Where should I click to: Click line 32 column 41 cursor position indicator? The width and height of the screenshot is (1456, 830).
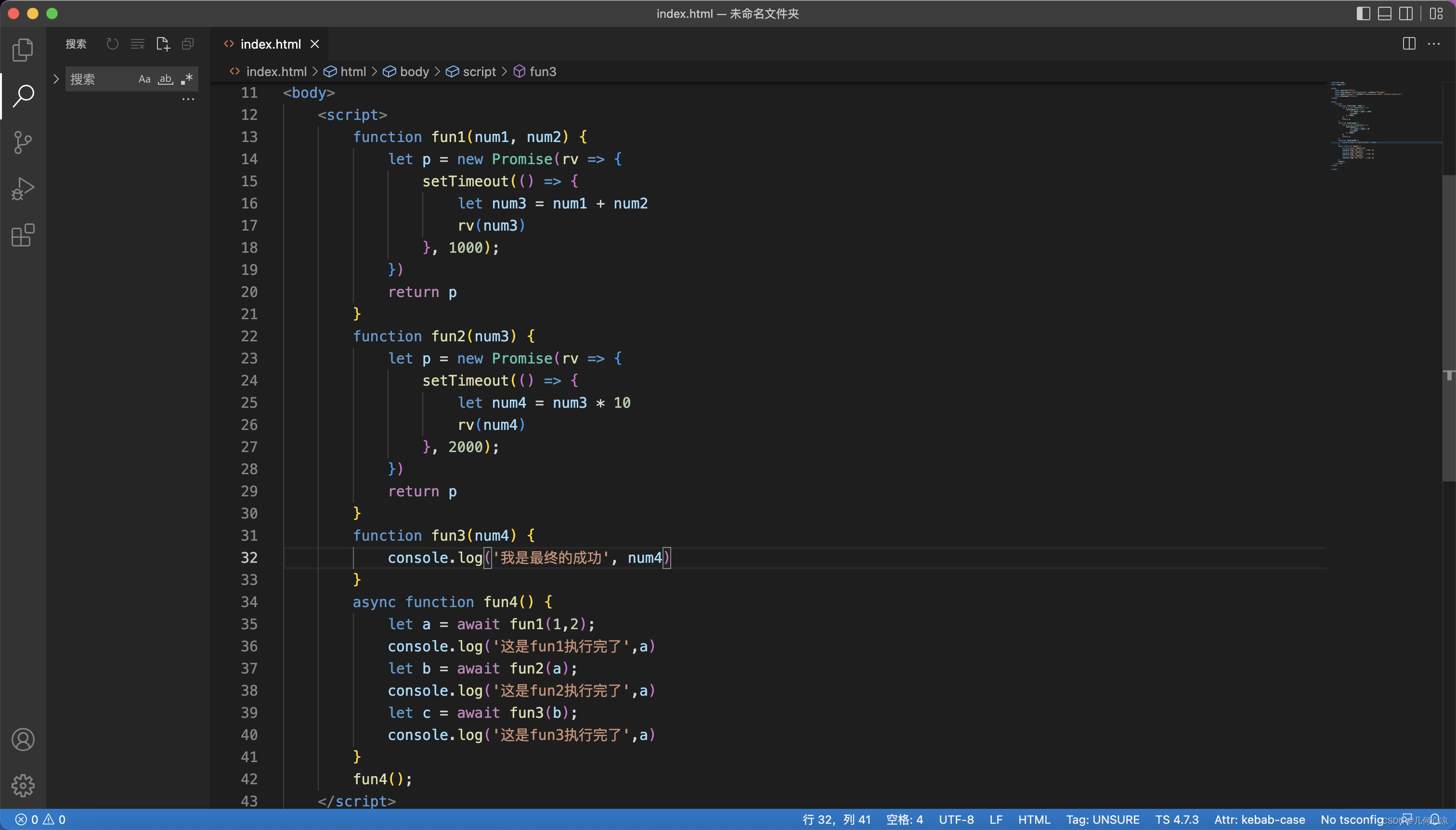(836, 820)
